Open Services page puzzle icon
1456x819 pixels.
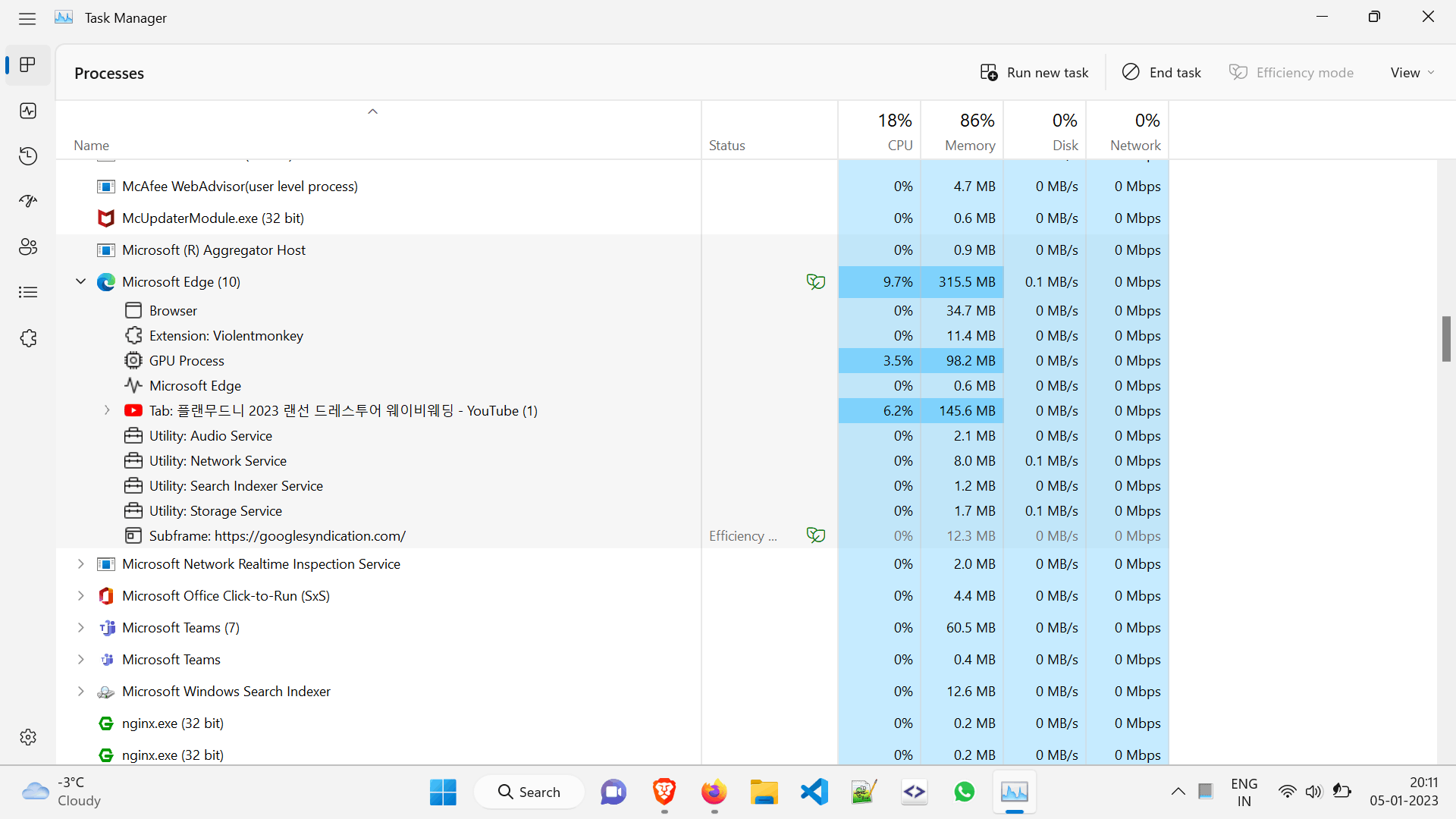click(x=28, y=338)
